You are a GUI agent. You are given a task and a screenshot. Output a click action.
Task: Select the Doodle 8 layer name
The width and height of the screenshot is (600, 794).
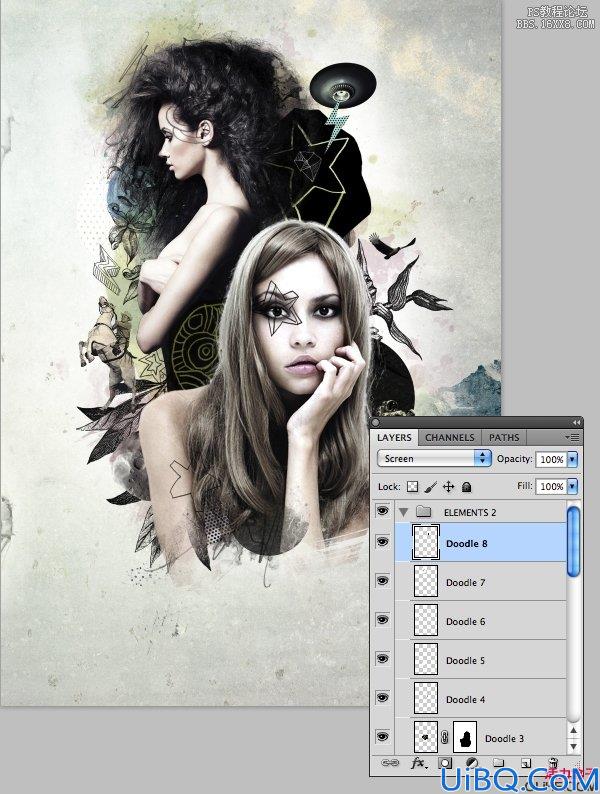point(466,543)
